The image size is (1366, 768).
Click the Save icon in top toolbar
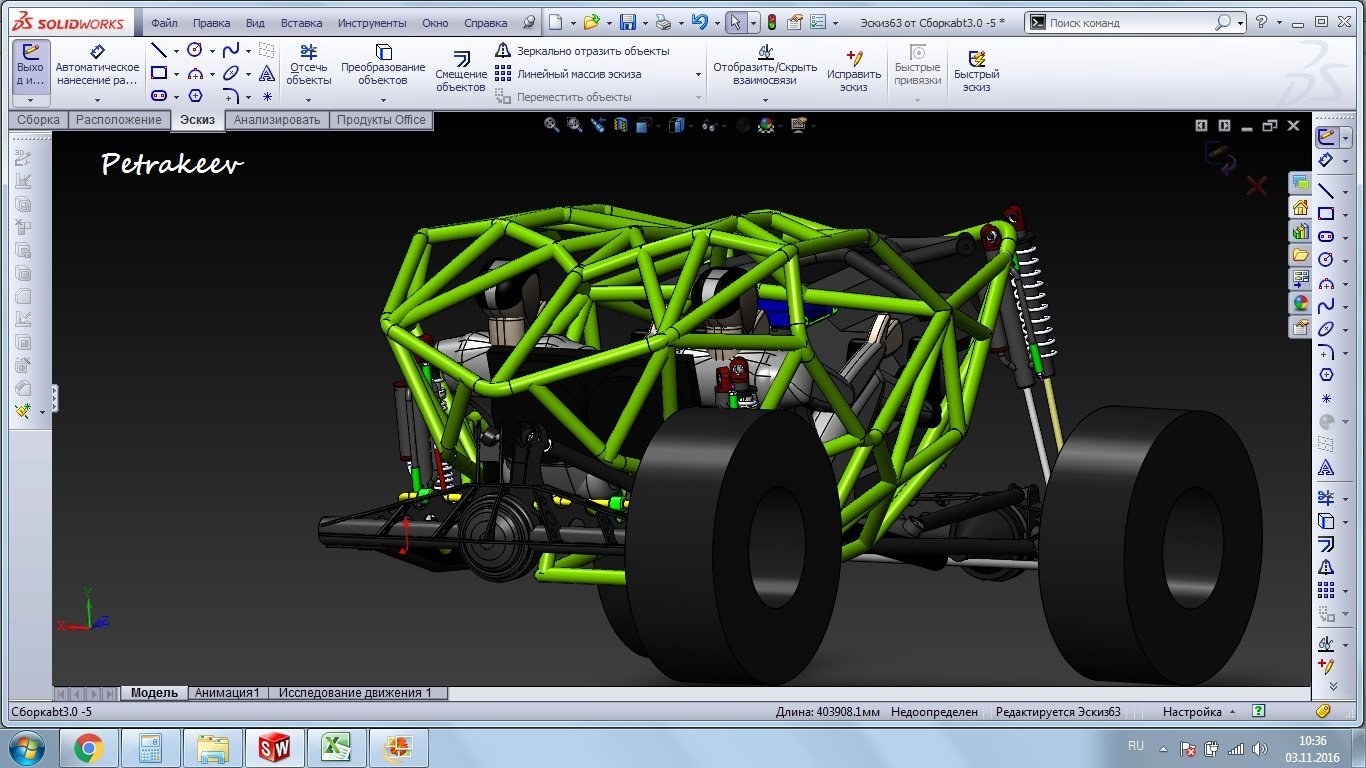tap(628, 22)
